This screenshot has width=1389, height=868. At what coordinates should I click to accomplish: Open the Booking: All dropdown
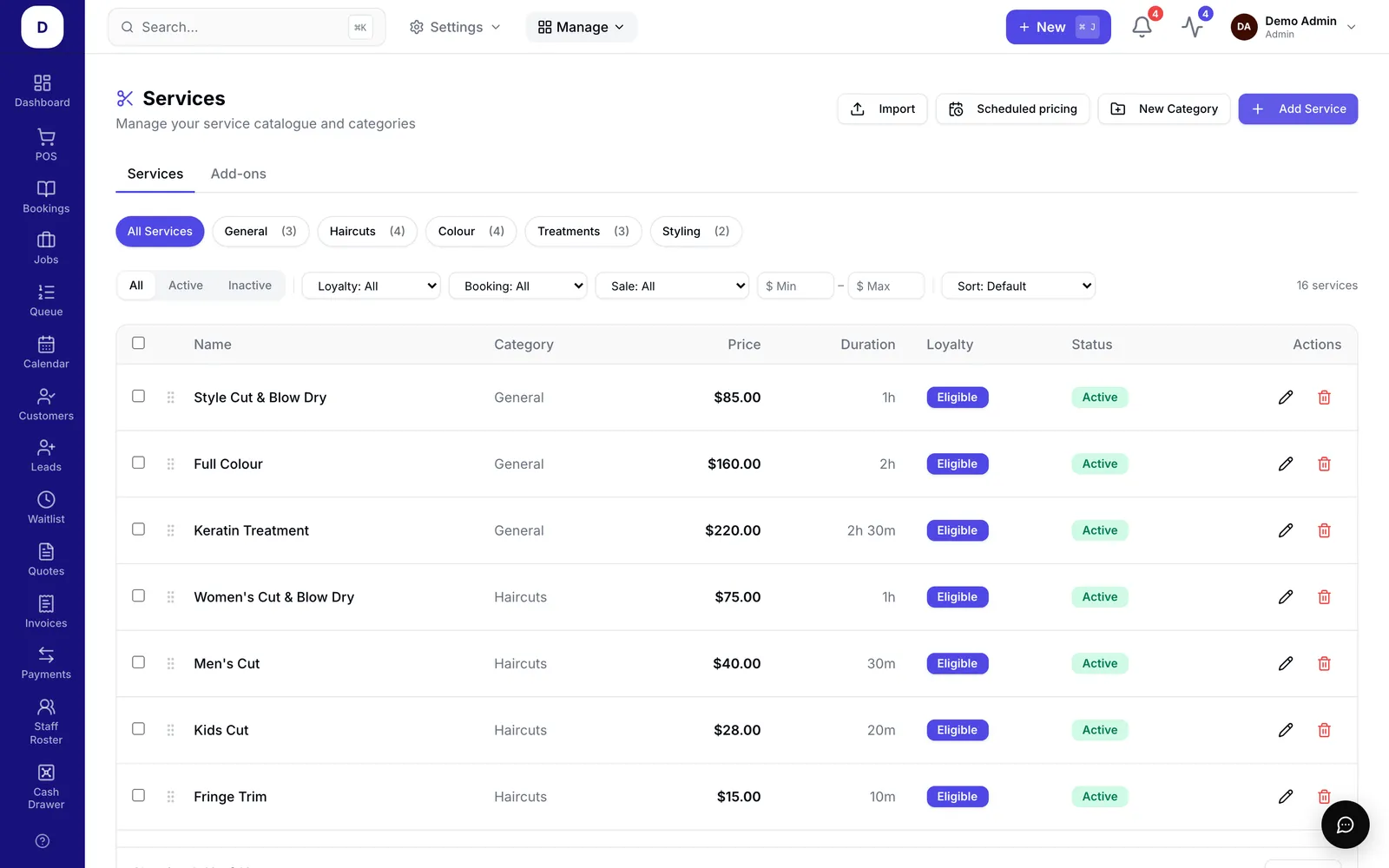518,286
